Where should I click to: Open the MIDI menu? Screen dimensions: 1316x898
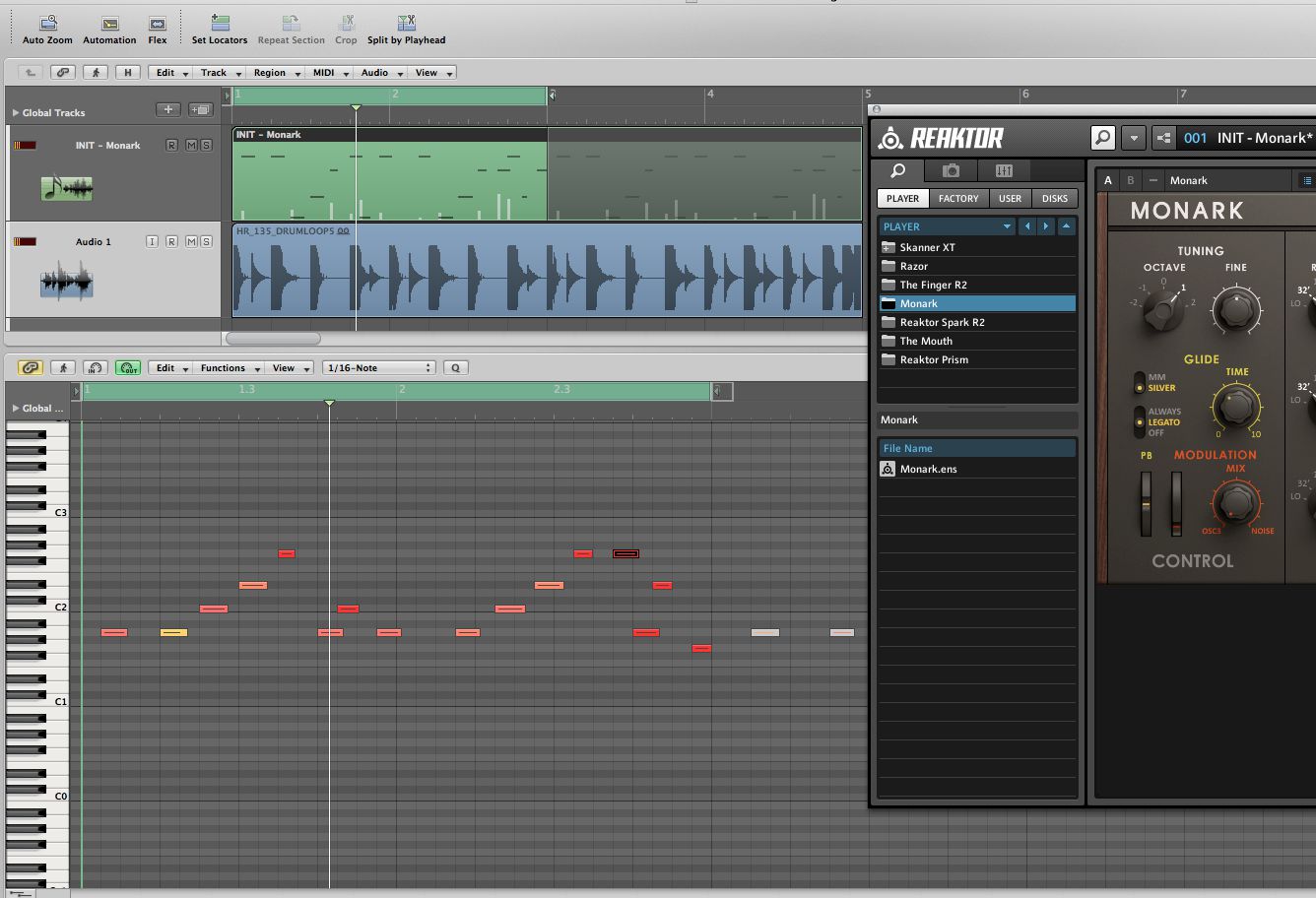click(x=329, y=72)
